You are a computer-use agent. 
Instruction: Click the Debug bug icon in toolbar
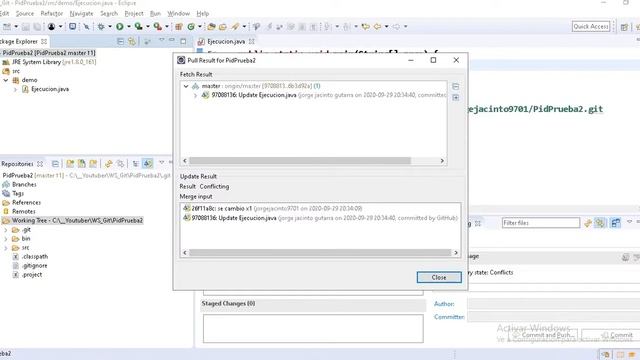click(101, 27)
